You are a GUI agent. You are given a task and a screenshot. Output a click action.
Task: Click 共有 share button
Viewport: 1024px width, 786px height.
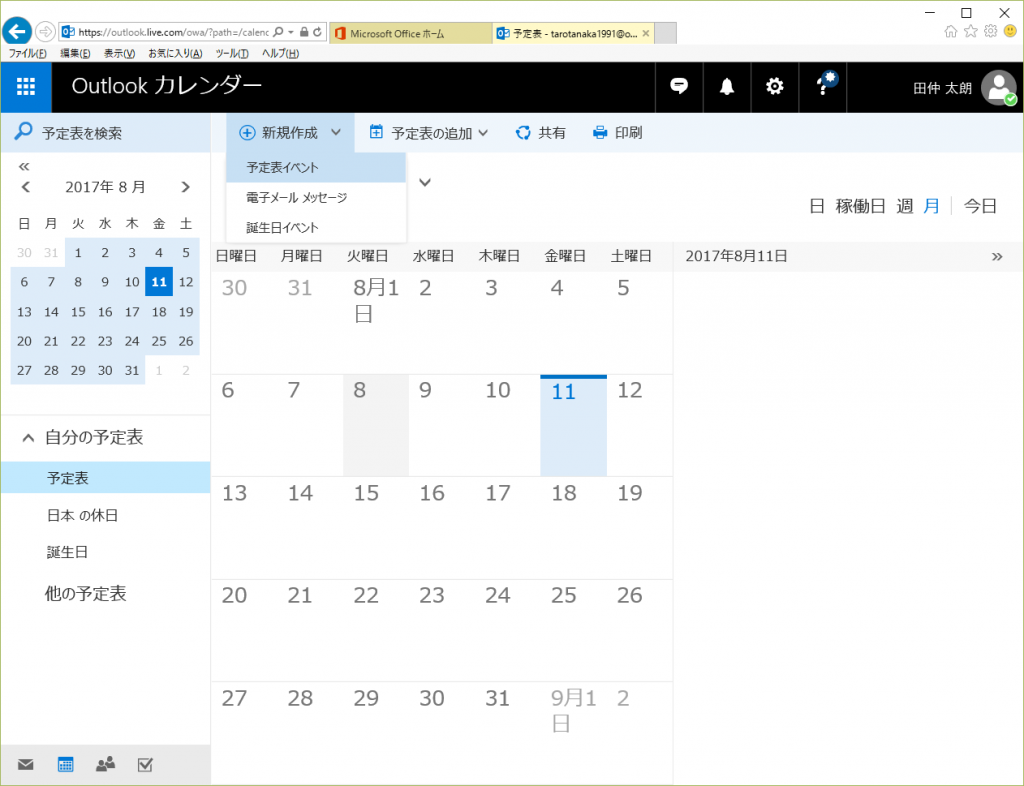point(541,133)
